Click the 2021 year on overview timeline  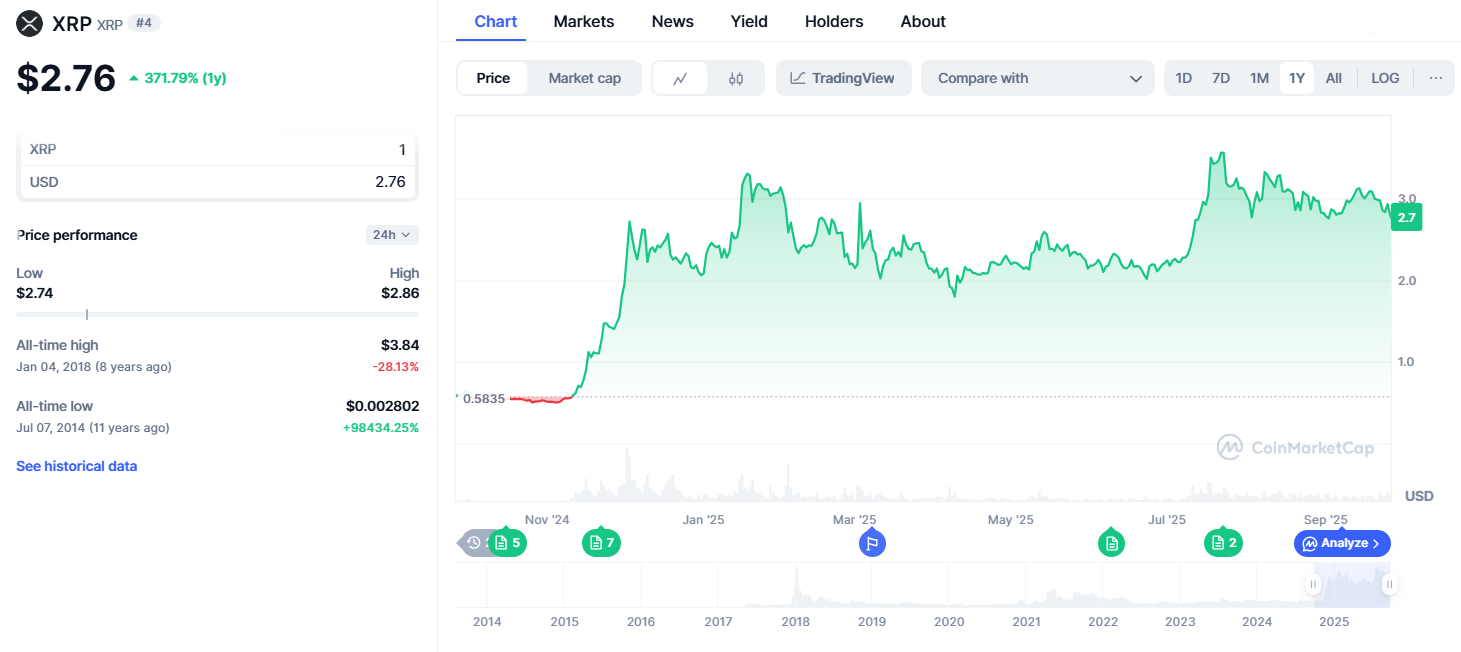point(1026,621)
